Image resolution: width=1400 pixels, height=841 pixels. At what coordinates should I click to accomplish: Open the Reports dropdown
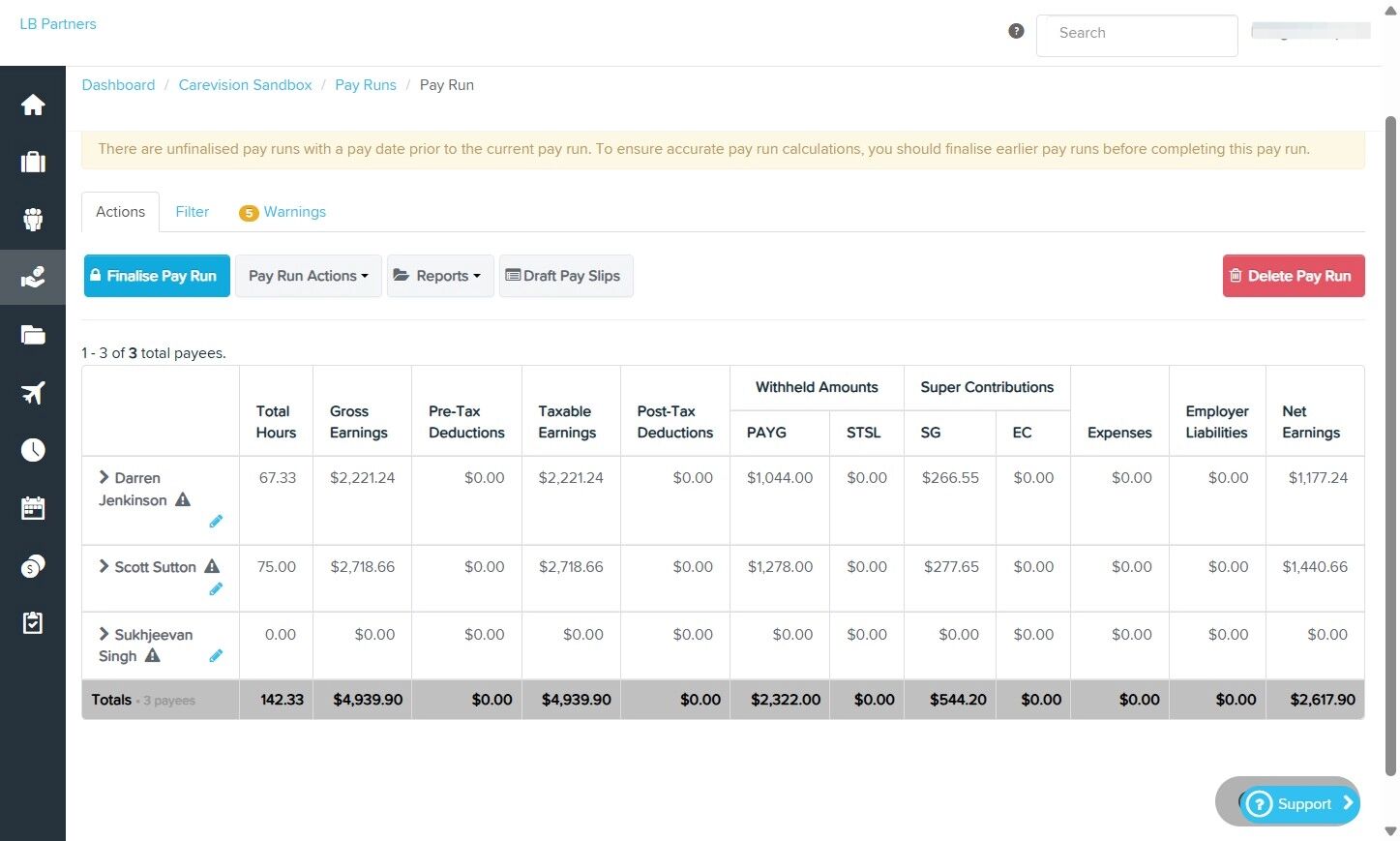tap(440, 276)
